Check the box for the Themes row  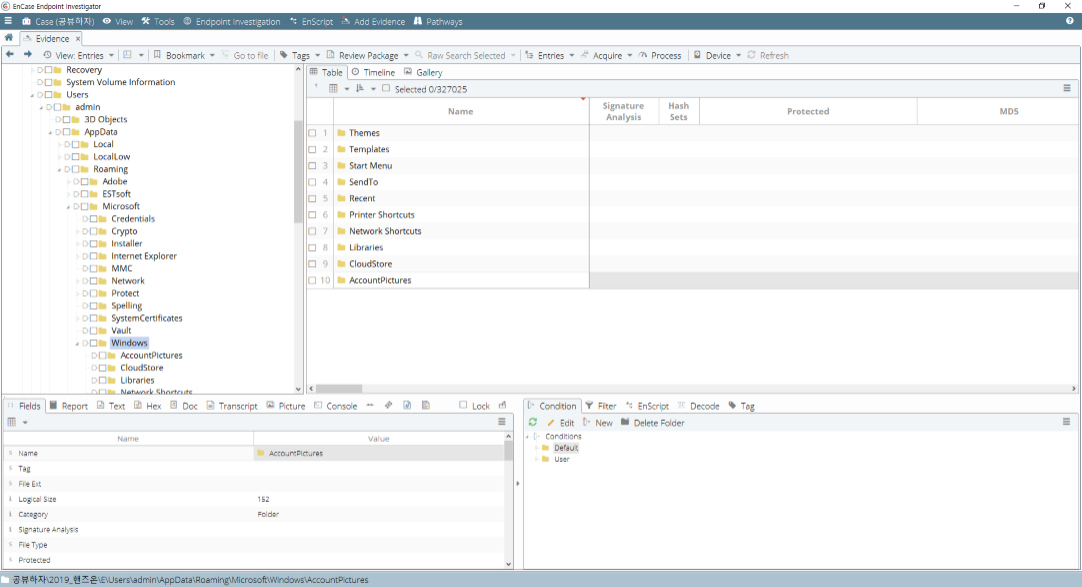click(x=313, y=133)
